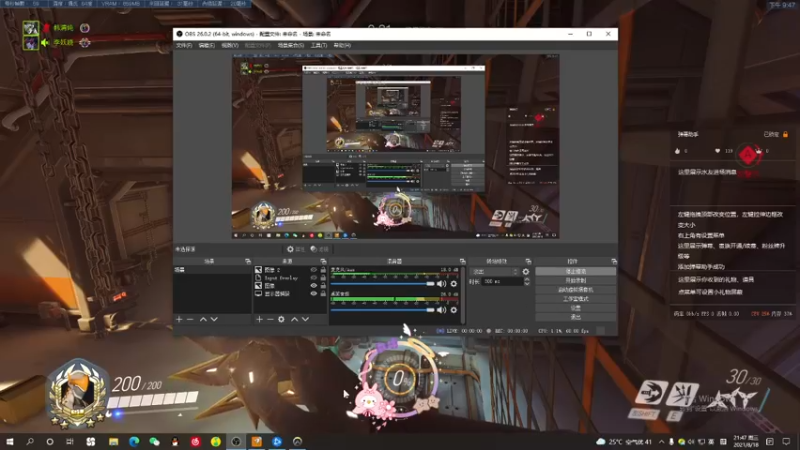Open File Explorer from the taskbar
Screen dimensions: 800x450
point(114,441)
